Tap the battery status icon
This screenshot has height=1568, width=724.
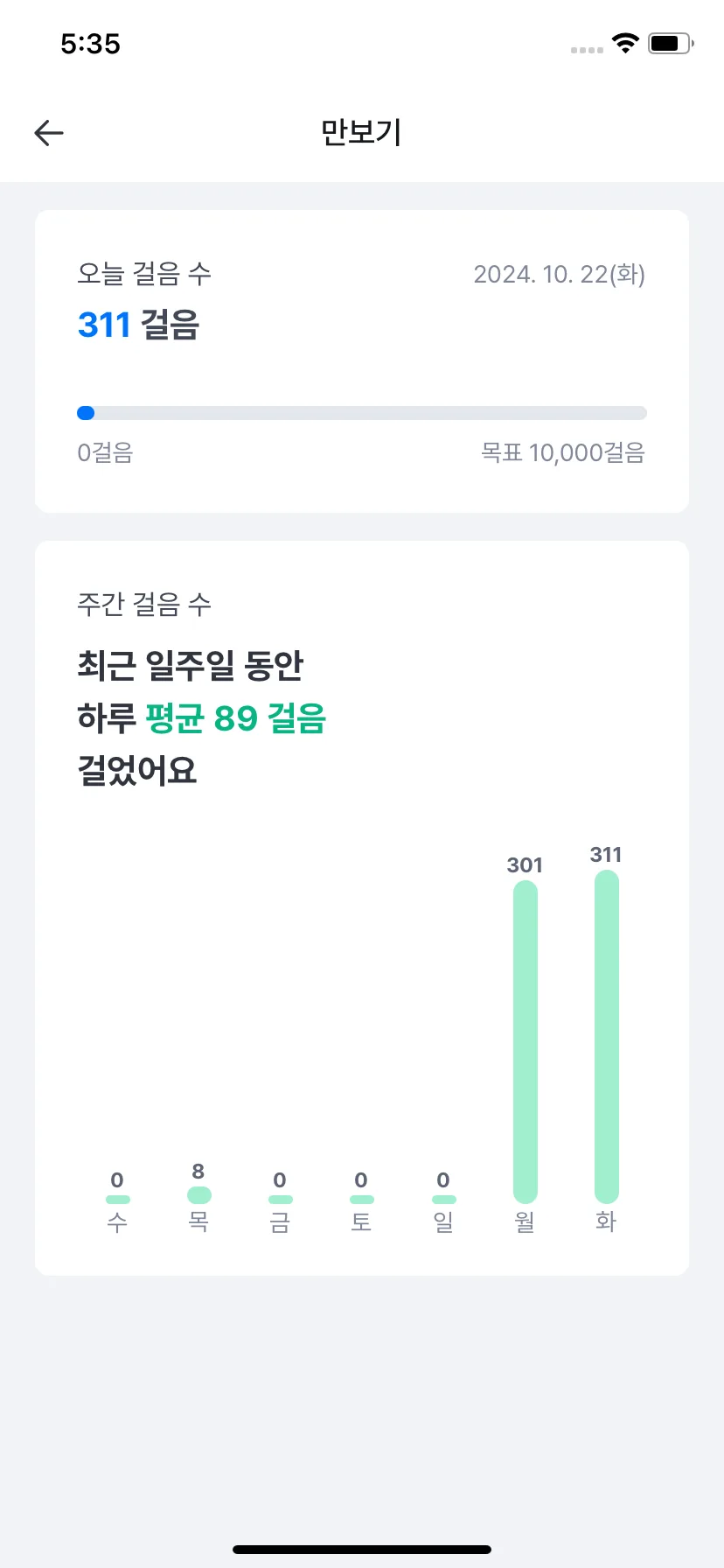pos(671,43)
